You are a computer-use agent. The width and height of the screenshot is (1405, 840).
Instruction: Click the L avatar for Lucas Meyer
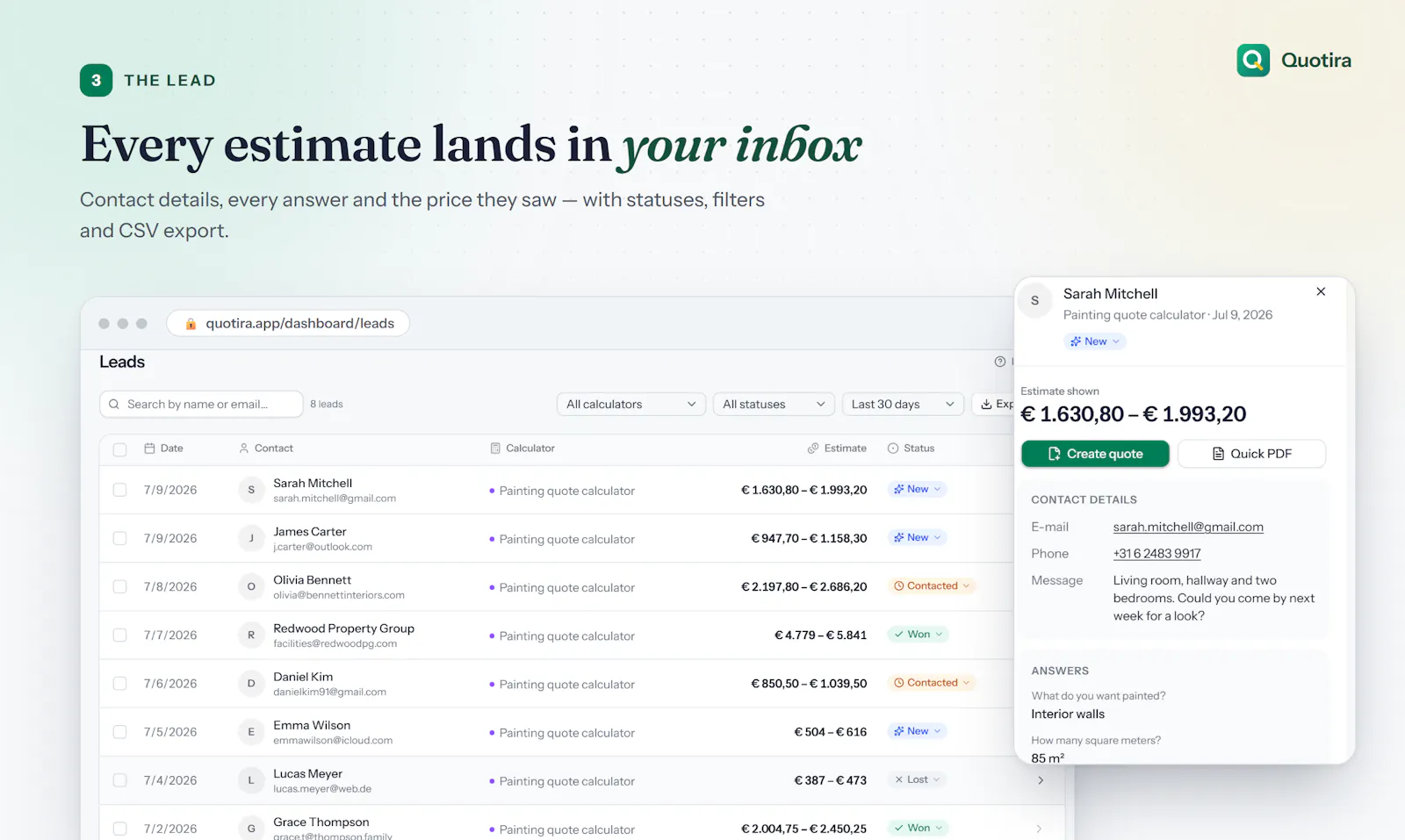pyautogui.click(x=251, y=779)
